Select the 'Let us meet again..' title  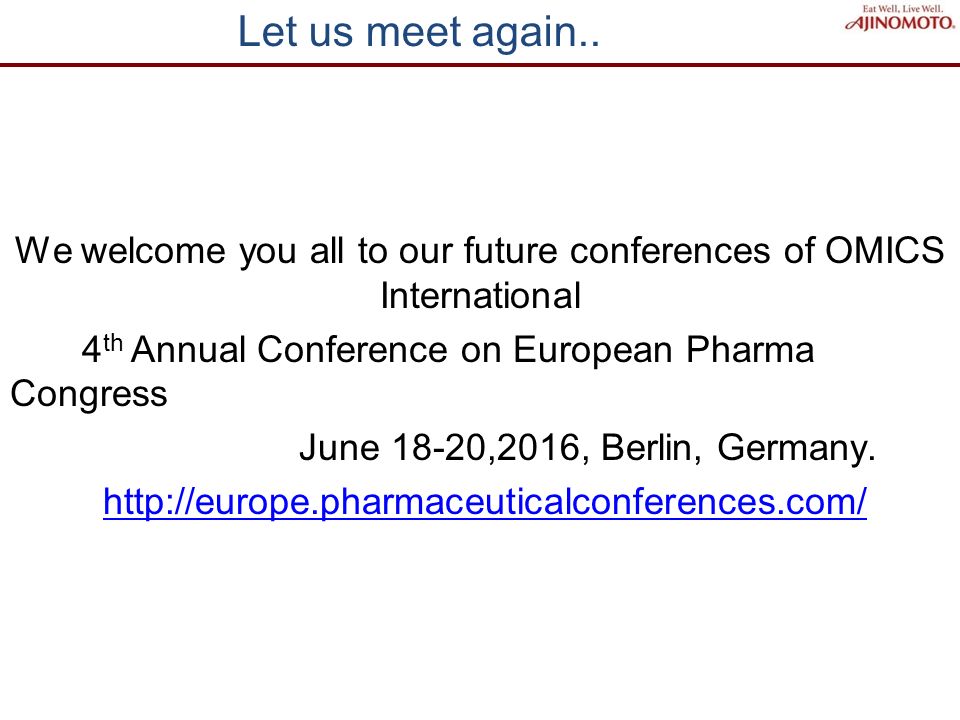click(418, 32)
